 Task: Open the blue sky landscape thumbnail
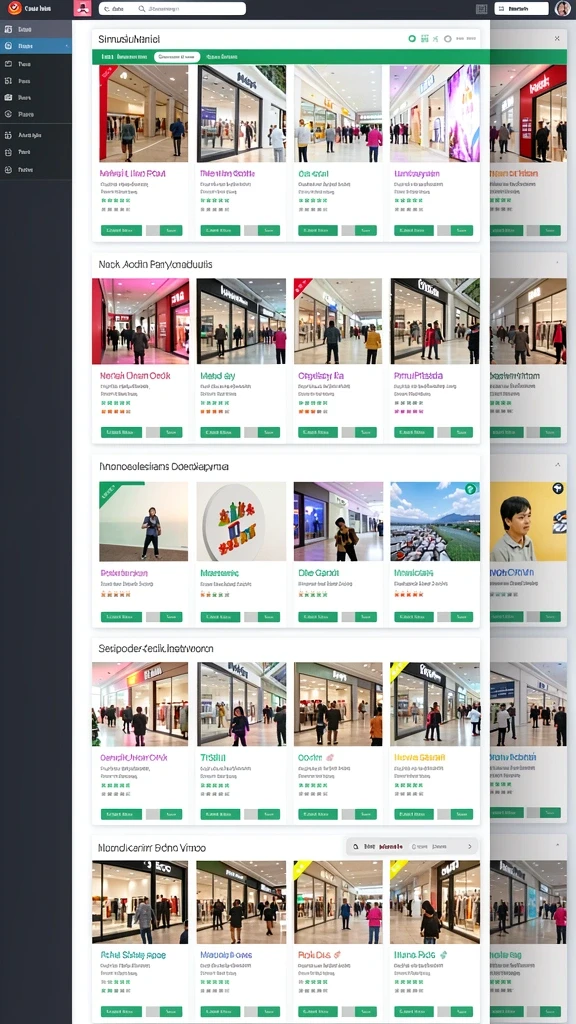[435, 522]
